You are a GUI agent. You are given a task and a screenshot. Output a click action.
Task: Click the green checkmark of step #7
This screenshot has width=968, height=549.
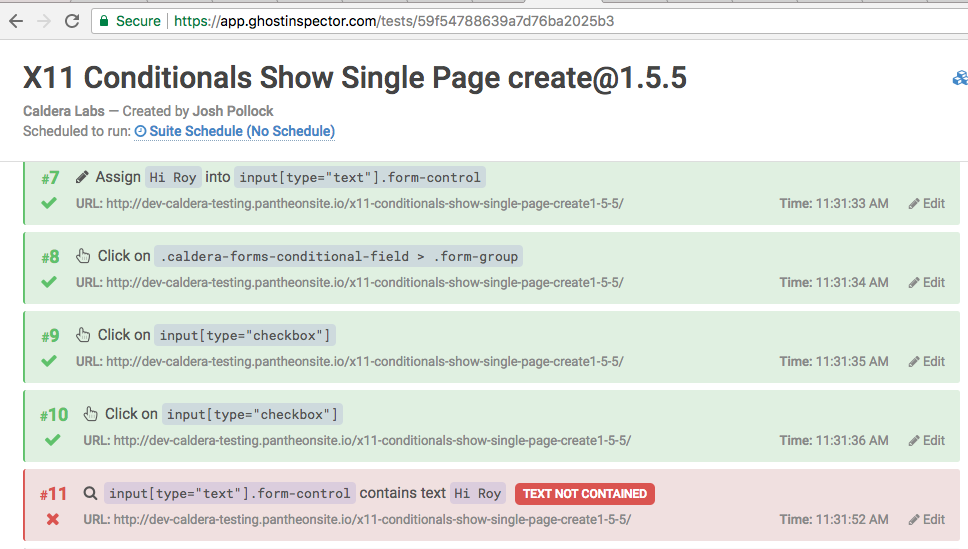pos(49,203)
